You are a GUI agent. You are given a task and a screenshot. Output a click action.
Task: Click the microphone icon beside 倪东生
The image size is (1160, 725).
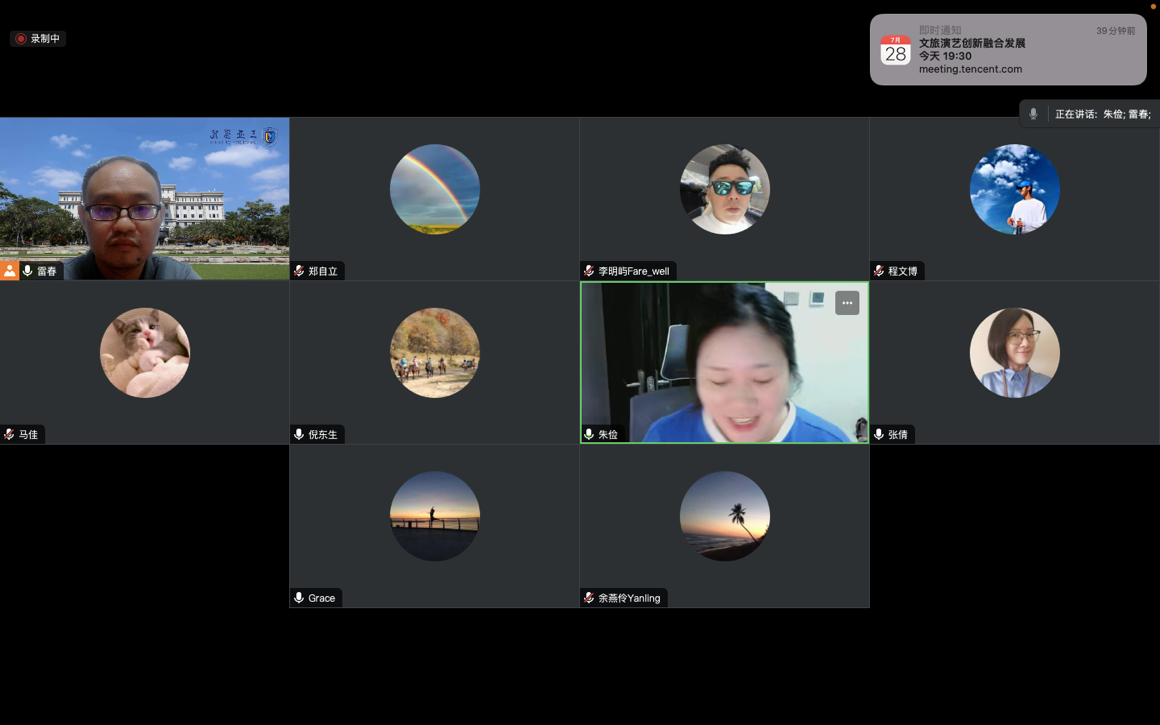[x=299, y=434]
